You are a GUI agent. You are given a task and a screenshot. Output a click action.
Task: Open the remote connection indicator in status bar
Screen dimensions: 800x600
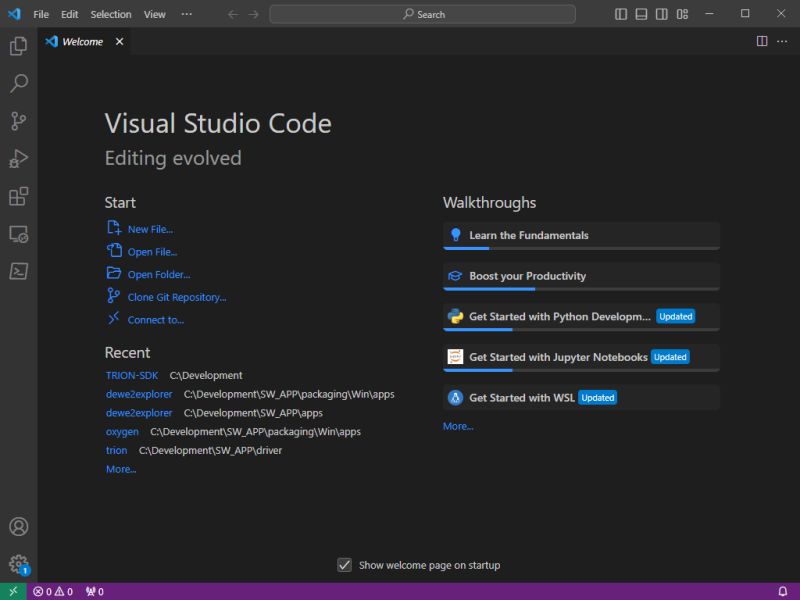point(14,591)
